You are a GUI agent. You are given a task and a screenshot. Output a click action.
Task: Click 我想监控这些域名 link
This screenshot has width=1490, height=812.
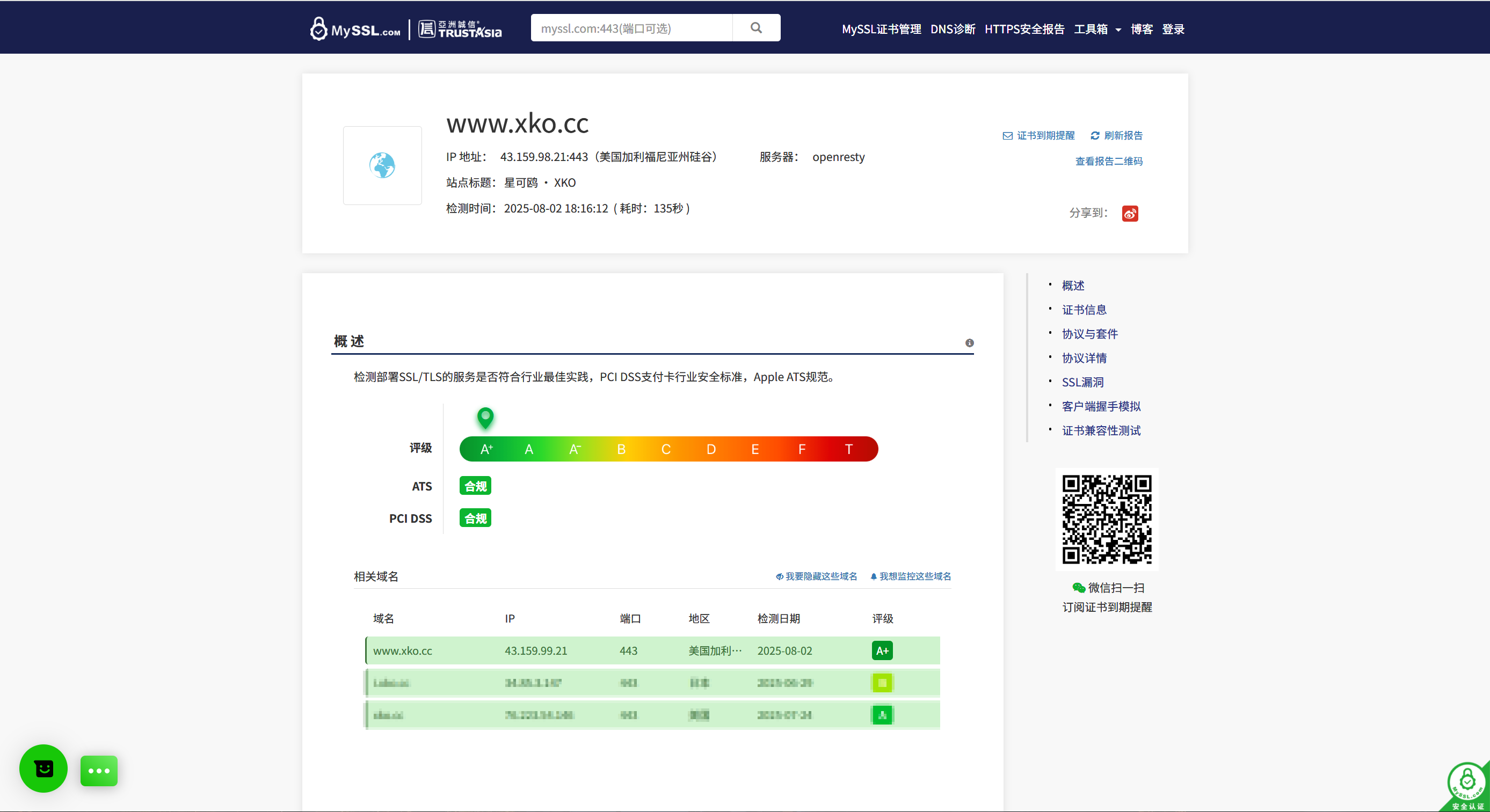click(x=911, y=576)
